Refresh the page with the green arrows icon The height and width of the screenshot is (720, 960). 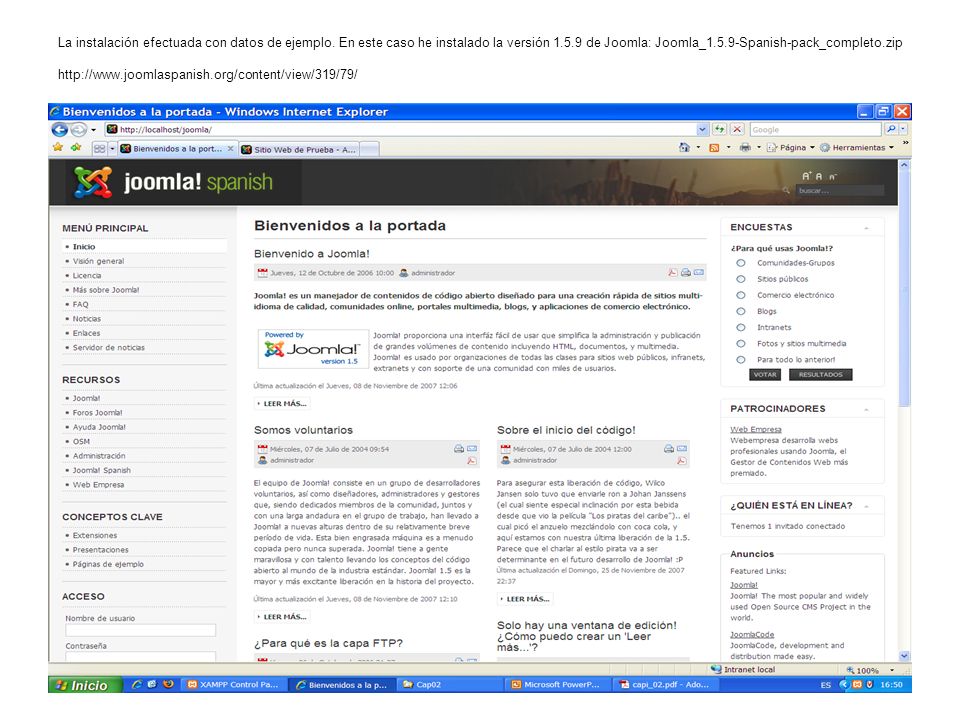point(720,129)
